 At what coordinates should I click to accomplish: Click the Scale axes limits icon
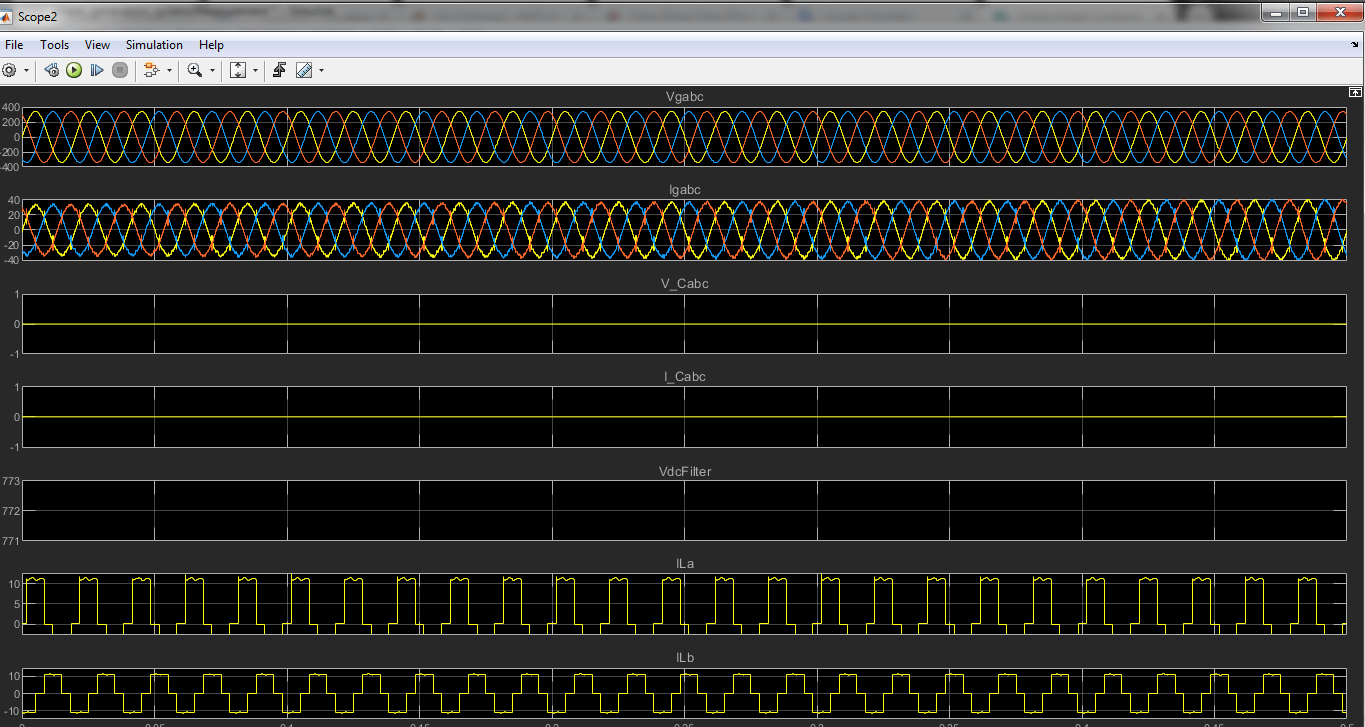pyautogui.click(x=238, y=70)
